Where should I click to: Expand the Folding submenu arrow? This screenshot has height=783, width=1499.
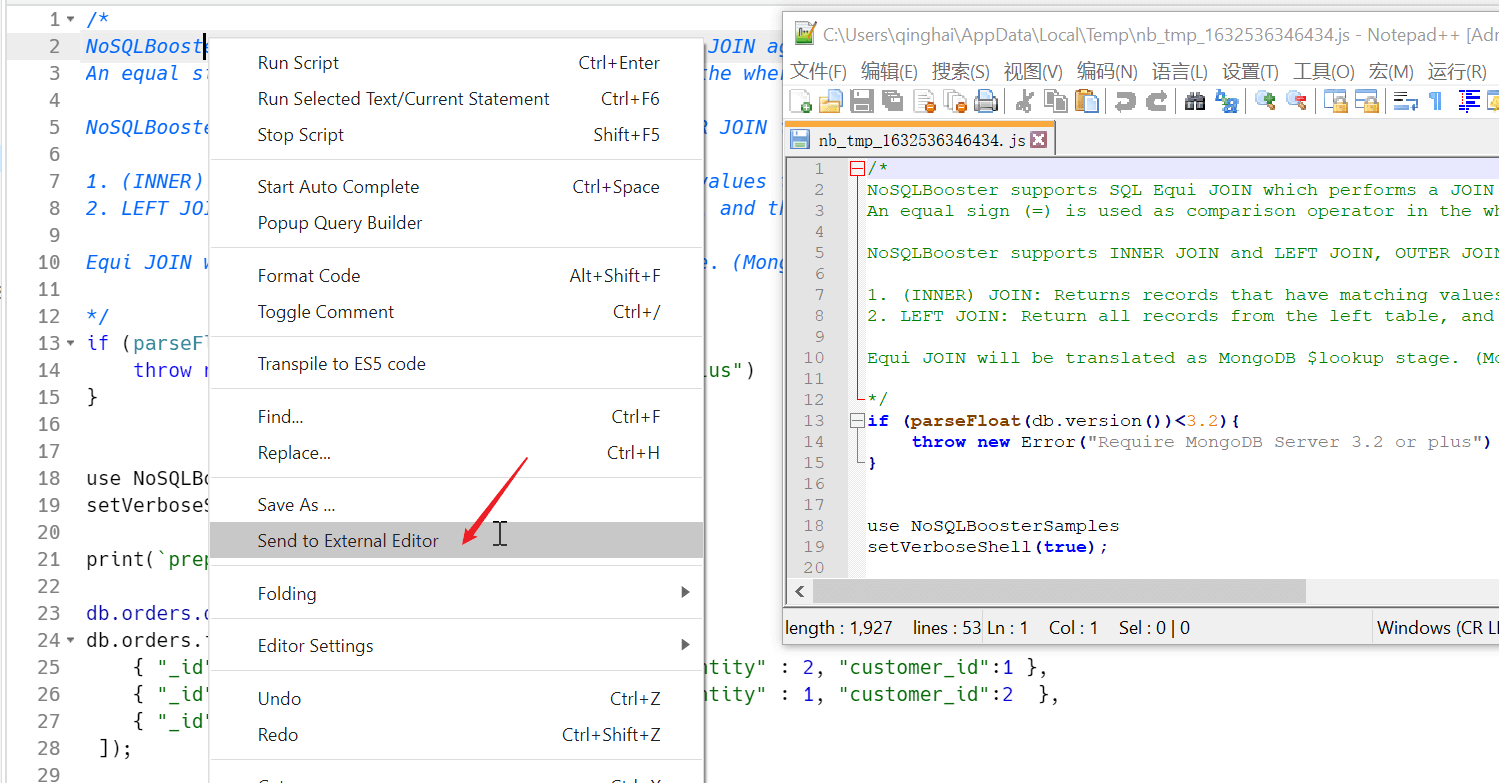tap(685, 593)
